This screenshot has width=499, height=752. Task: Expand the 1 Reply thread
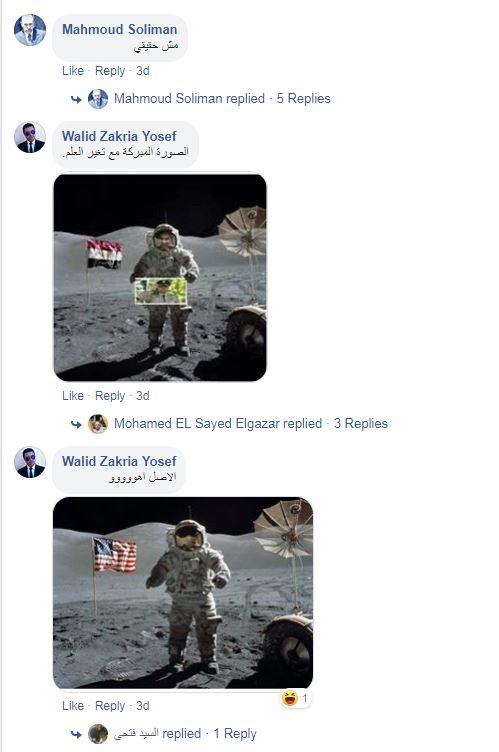235,734
